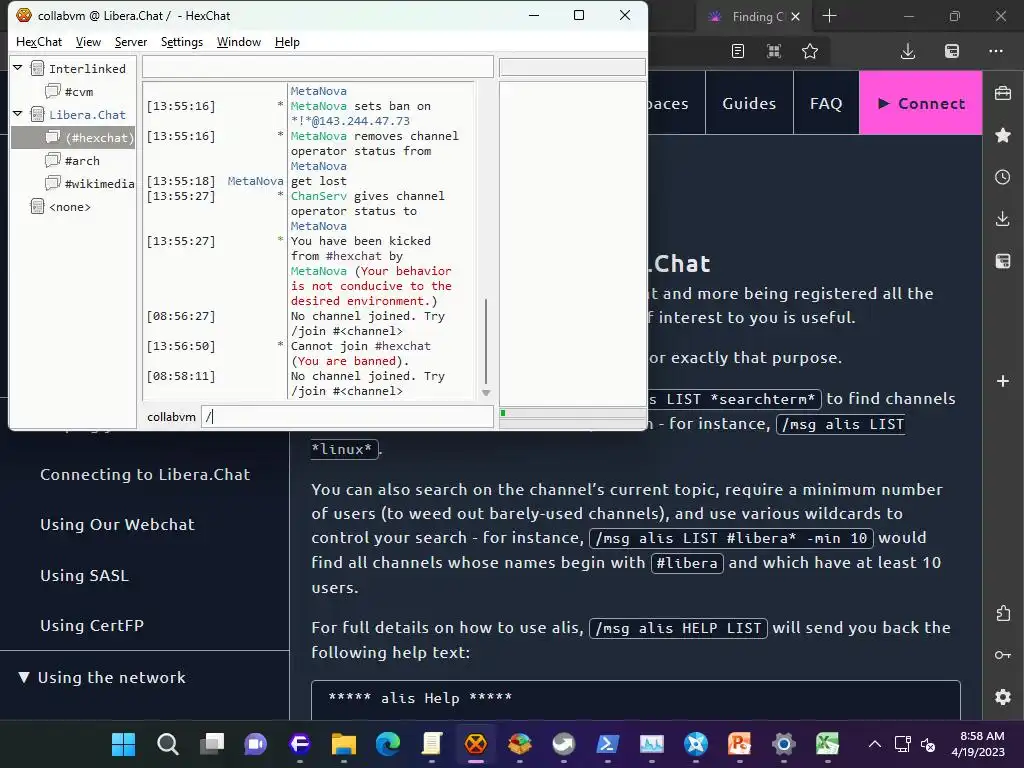Viewport: 1024px width, 768px height.
Task: Open the taskbar clock and date
Action: (x=978, y=744)
